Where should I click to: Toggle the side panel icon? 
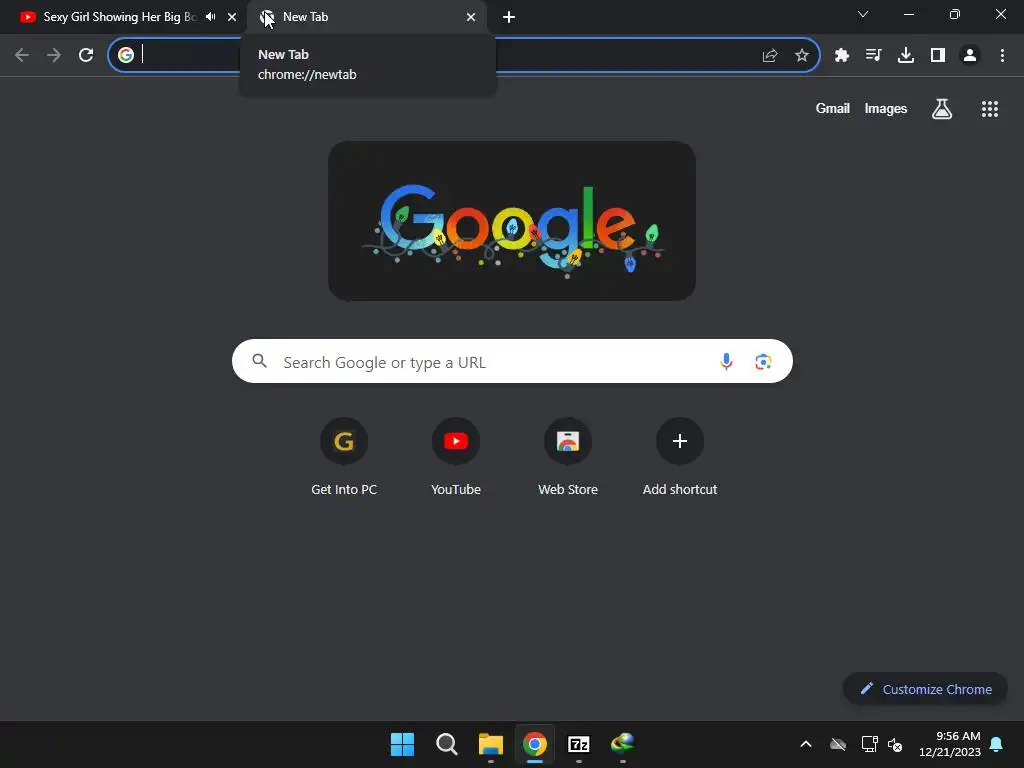938,56
